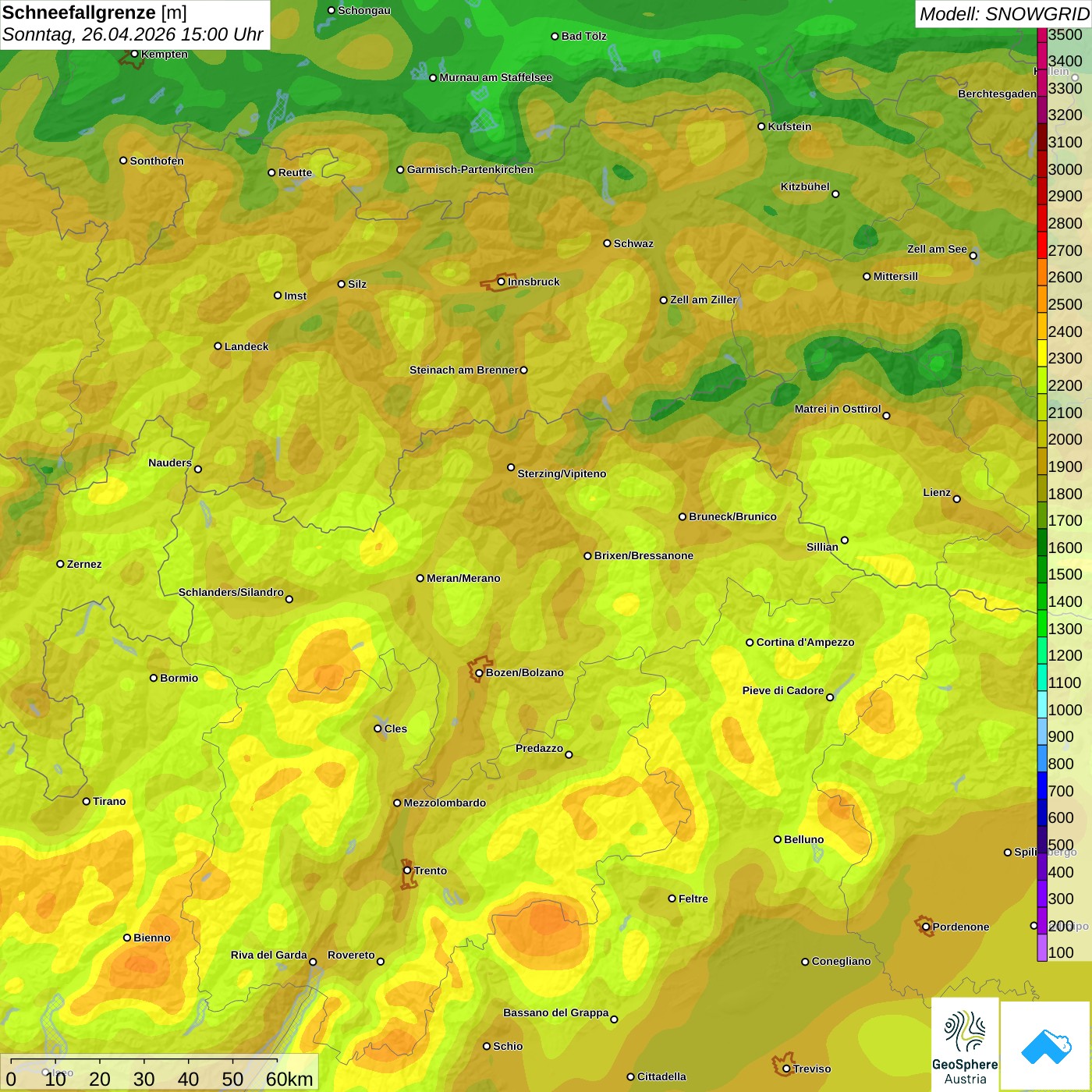Click the Garmisch-Partenkirchen label
Viewport: 1092px width, 1092px height.
click(x=470, y=169)
